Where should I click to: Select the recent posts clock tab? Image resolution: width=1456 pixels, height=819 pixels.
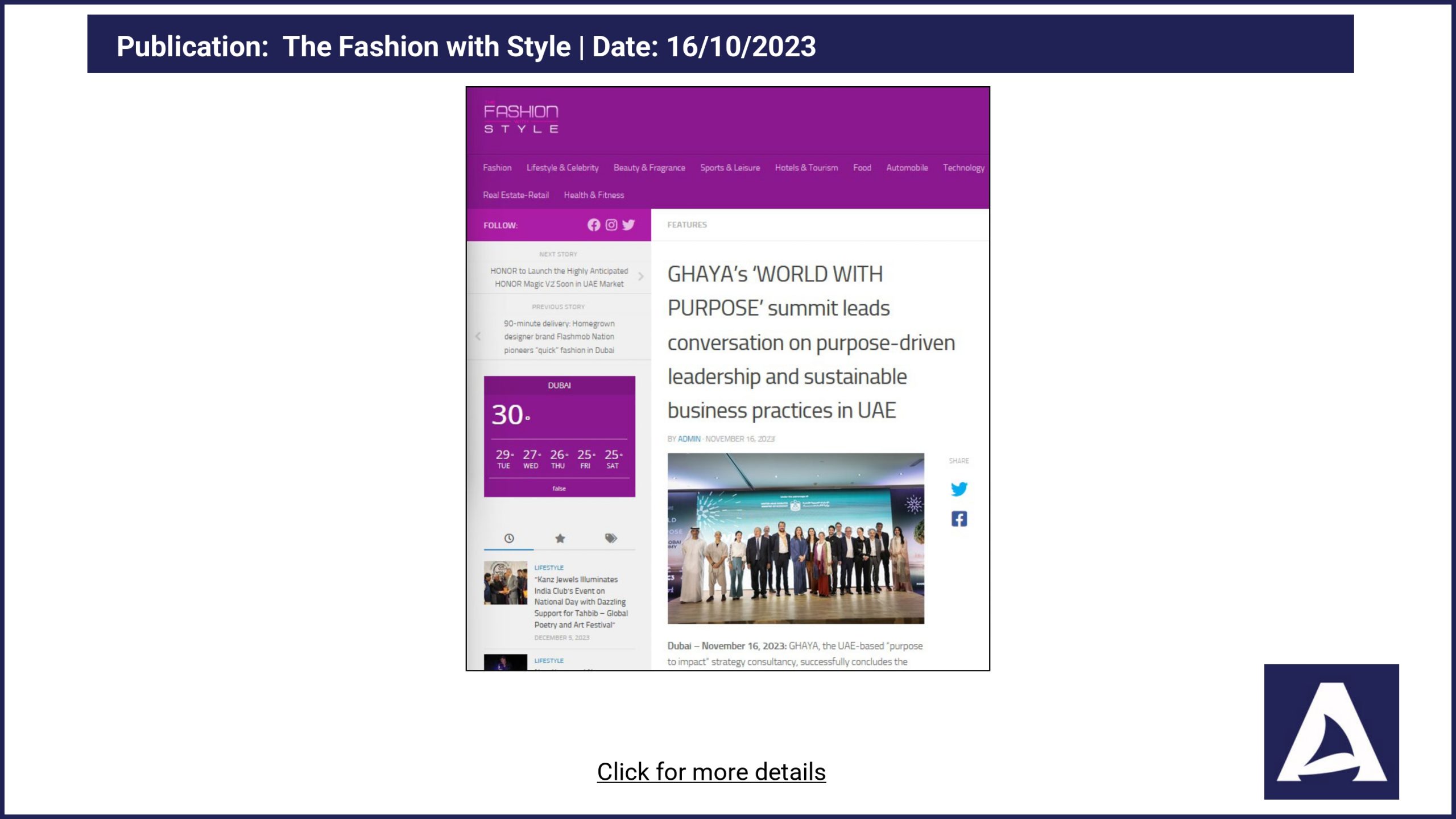pyautogui.click(x=509, y=538)
